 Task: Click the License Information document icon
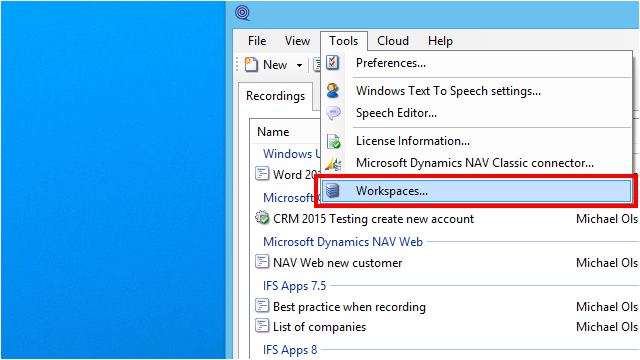click(x=334, y=141)
